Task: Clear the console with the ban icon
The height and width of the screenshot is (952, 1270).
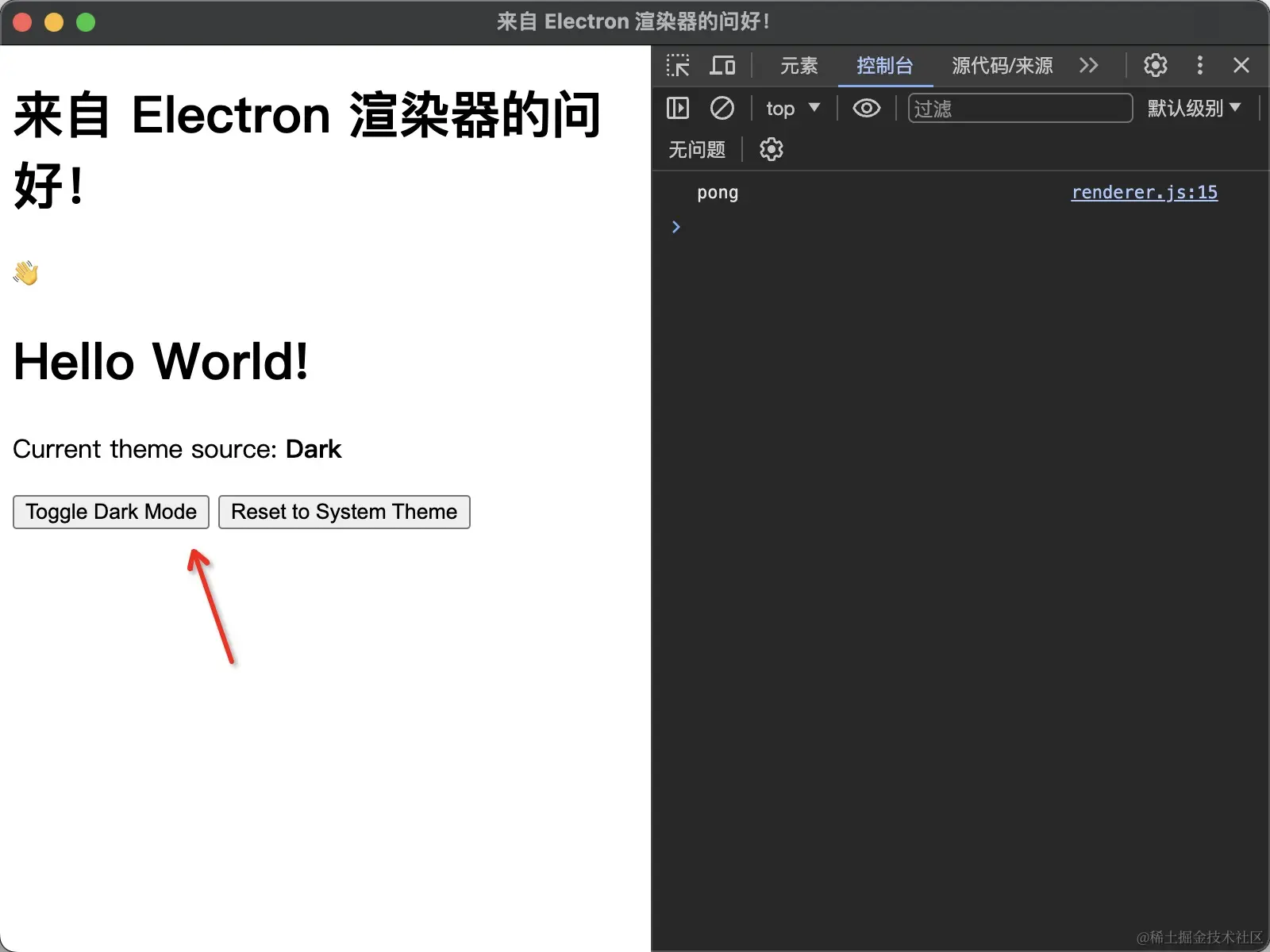Action: coord(722,108)
